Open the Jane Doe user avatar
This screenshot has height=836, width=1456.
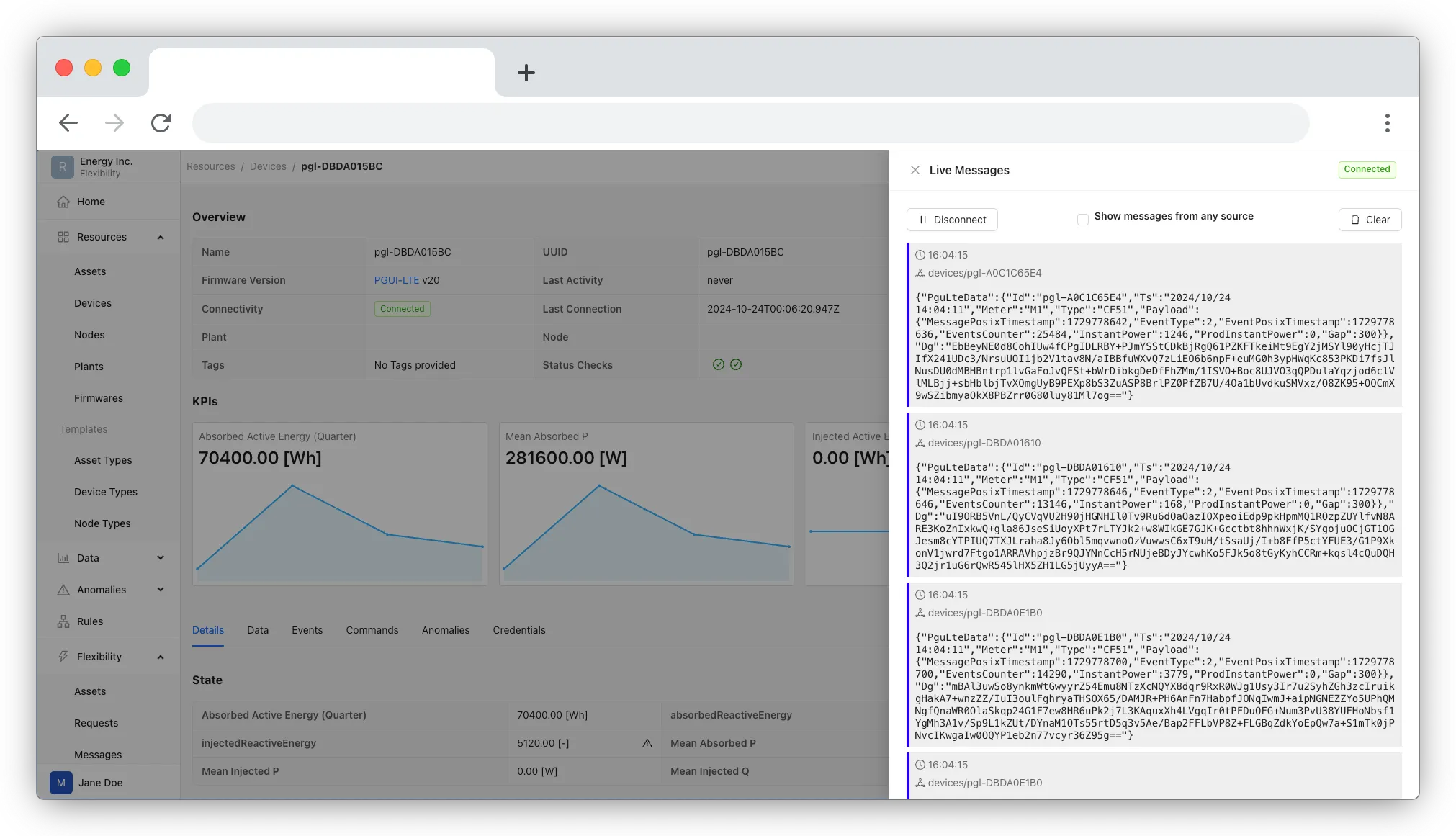61,783
